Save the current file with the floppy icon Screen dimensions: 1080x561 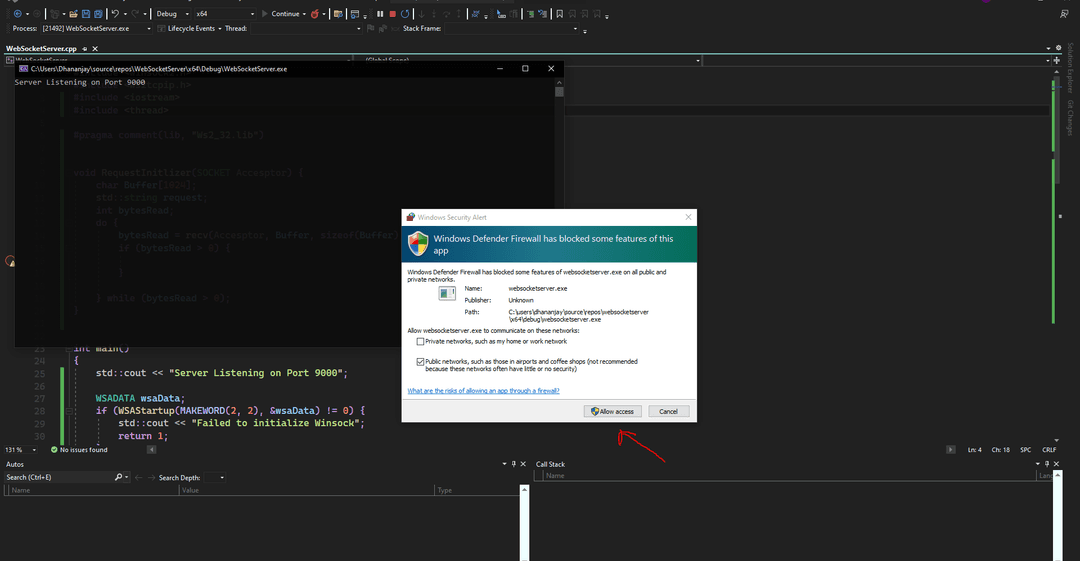click(85, 14)
